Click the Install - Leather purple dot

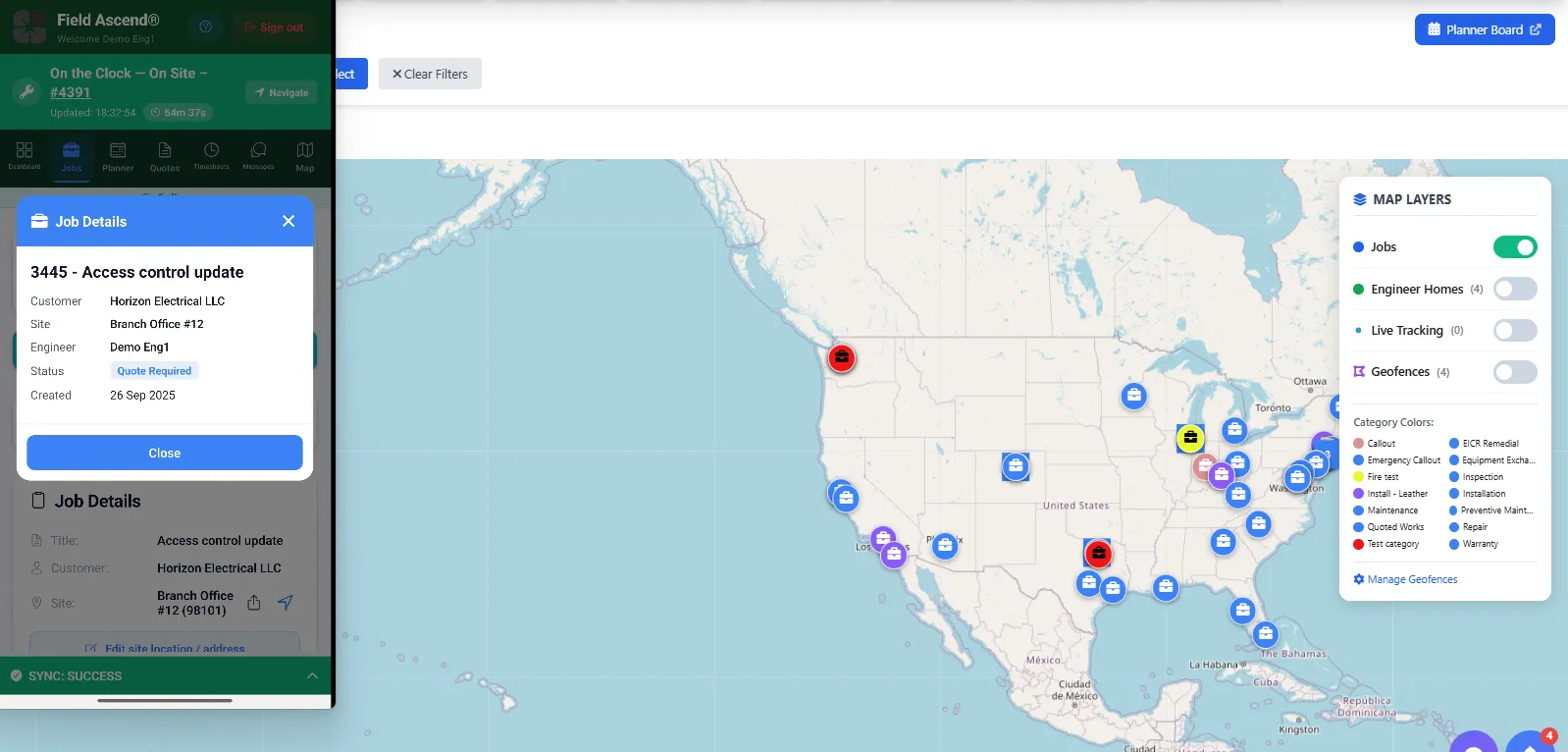(x=1359, y=494)
